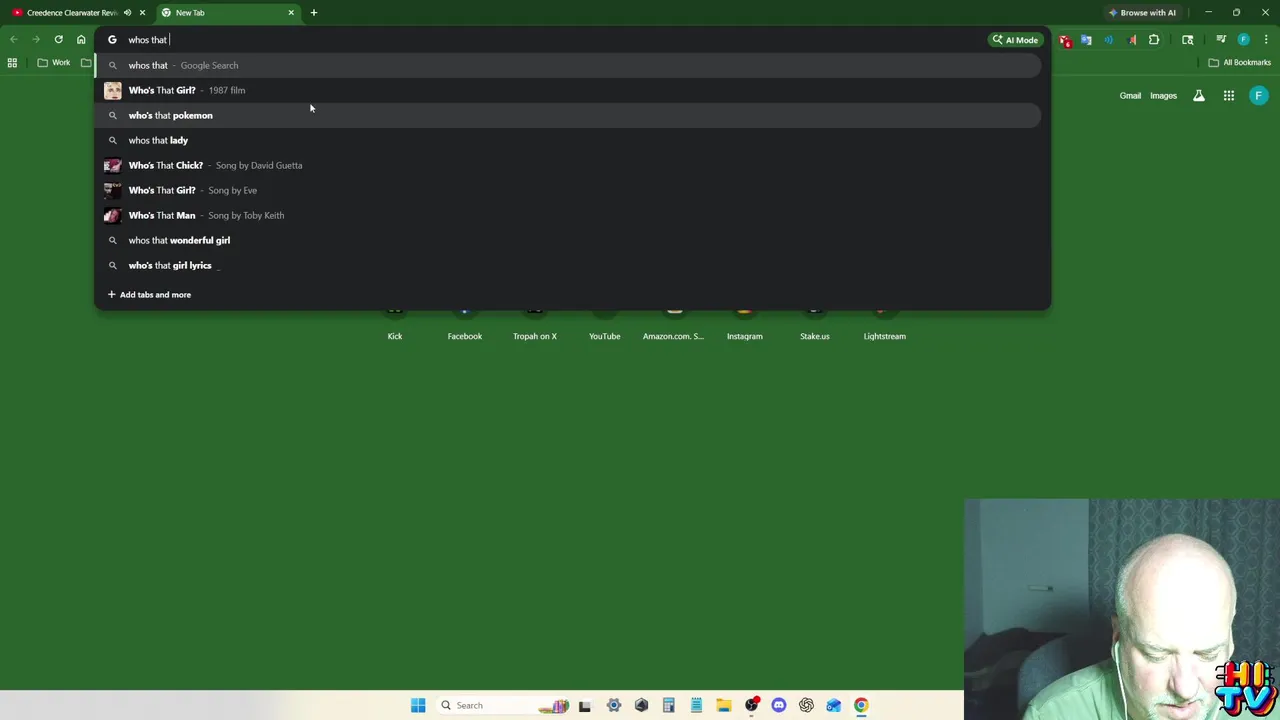Open the media controls music icon
Viewport: 1280px width, 720px height.
pos(1221,40)
